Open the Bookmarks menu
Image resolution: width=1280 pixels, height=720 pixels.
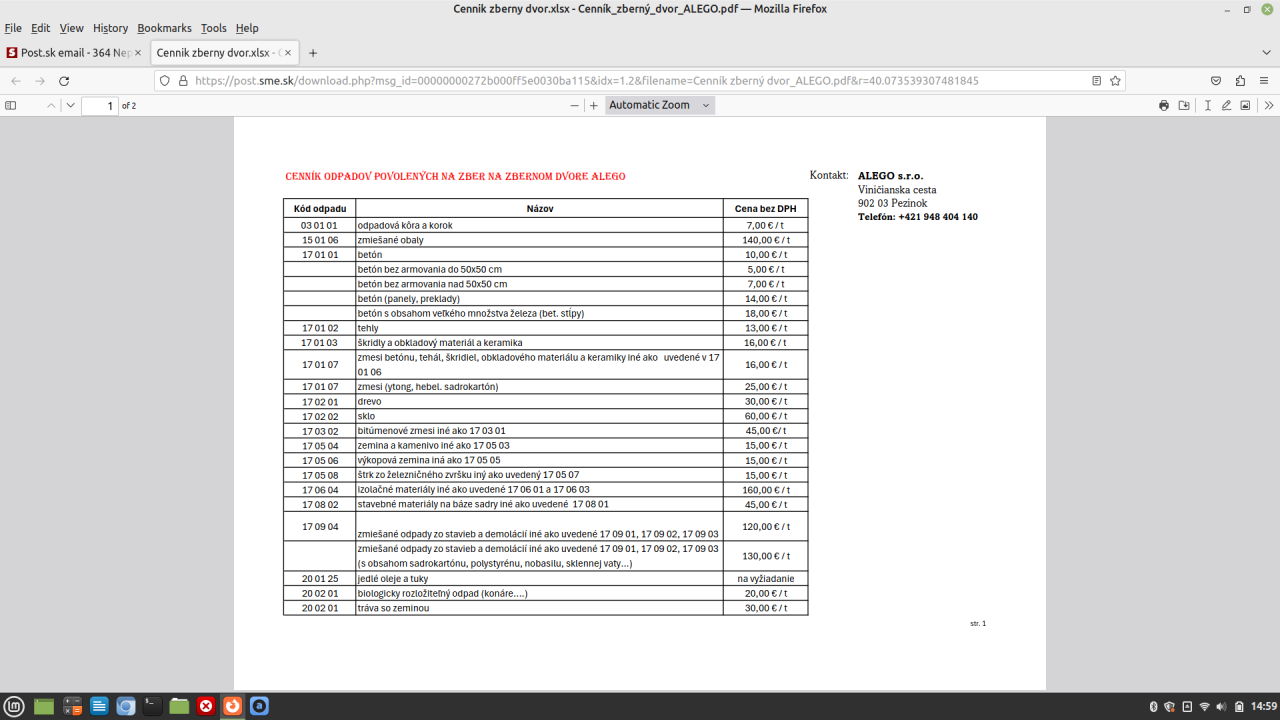[164, 28]
